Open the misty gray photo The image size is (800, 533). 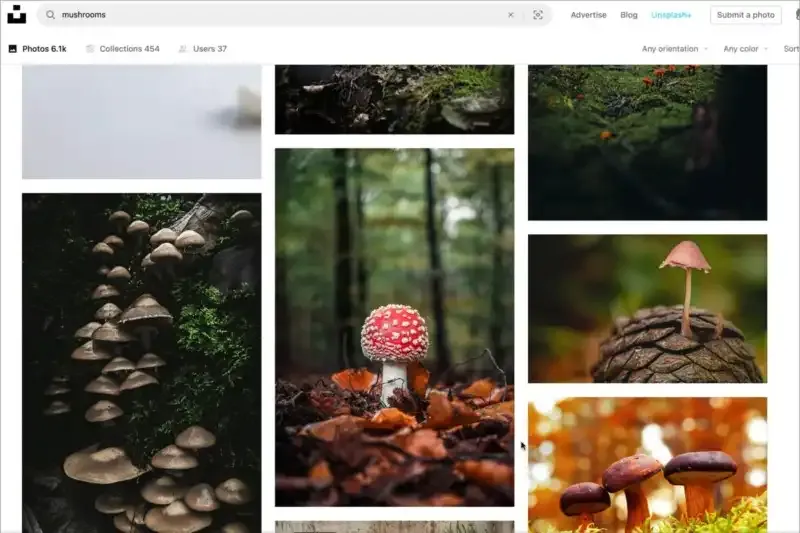coord(141,121)
